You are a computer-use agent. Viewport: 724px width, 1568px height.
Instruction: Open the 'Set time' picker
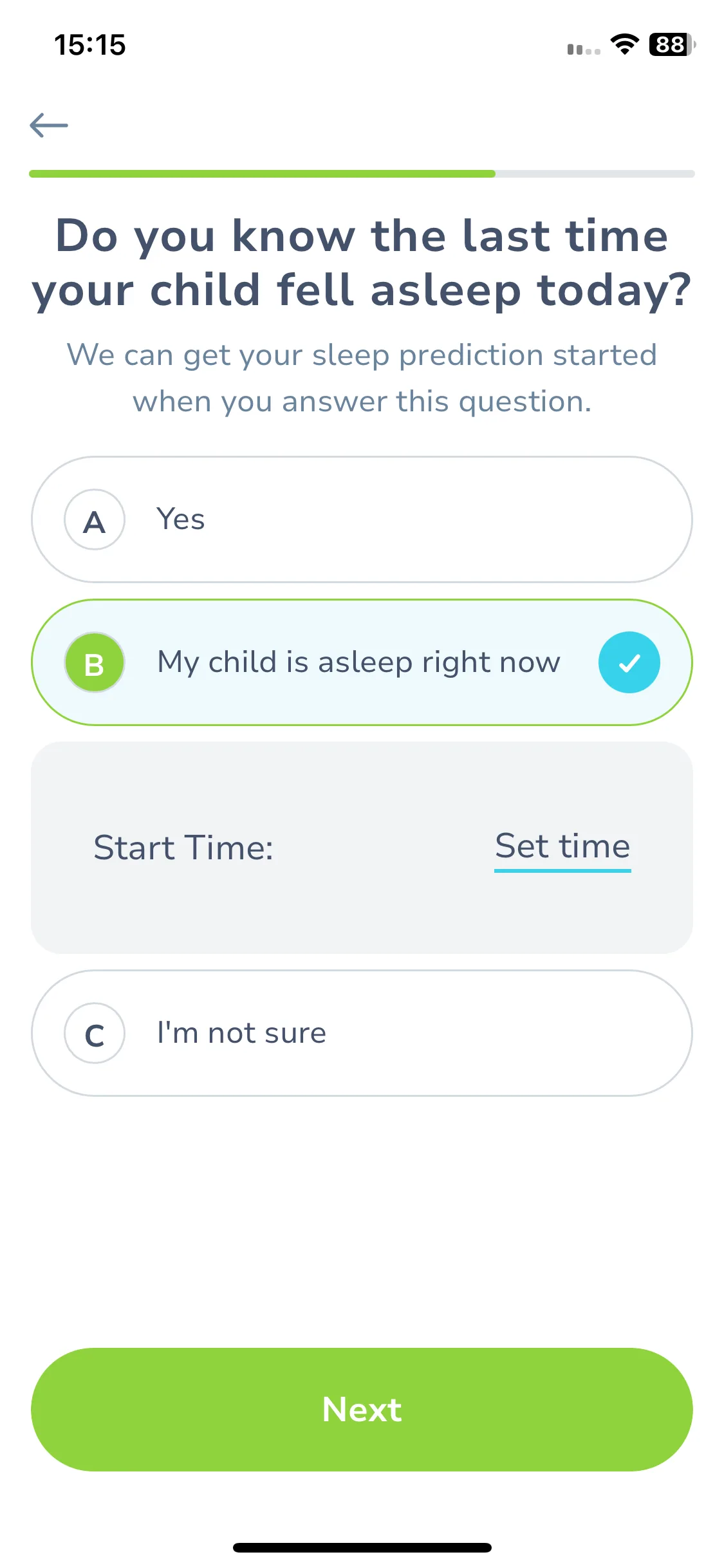pos(562,847)
